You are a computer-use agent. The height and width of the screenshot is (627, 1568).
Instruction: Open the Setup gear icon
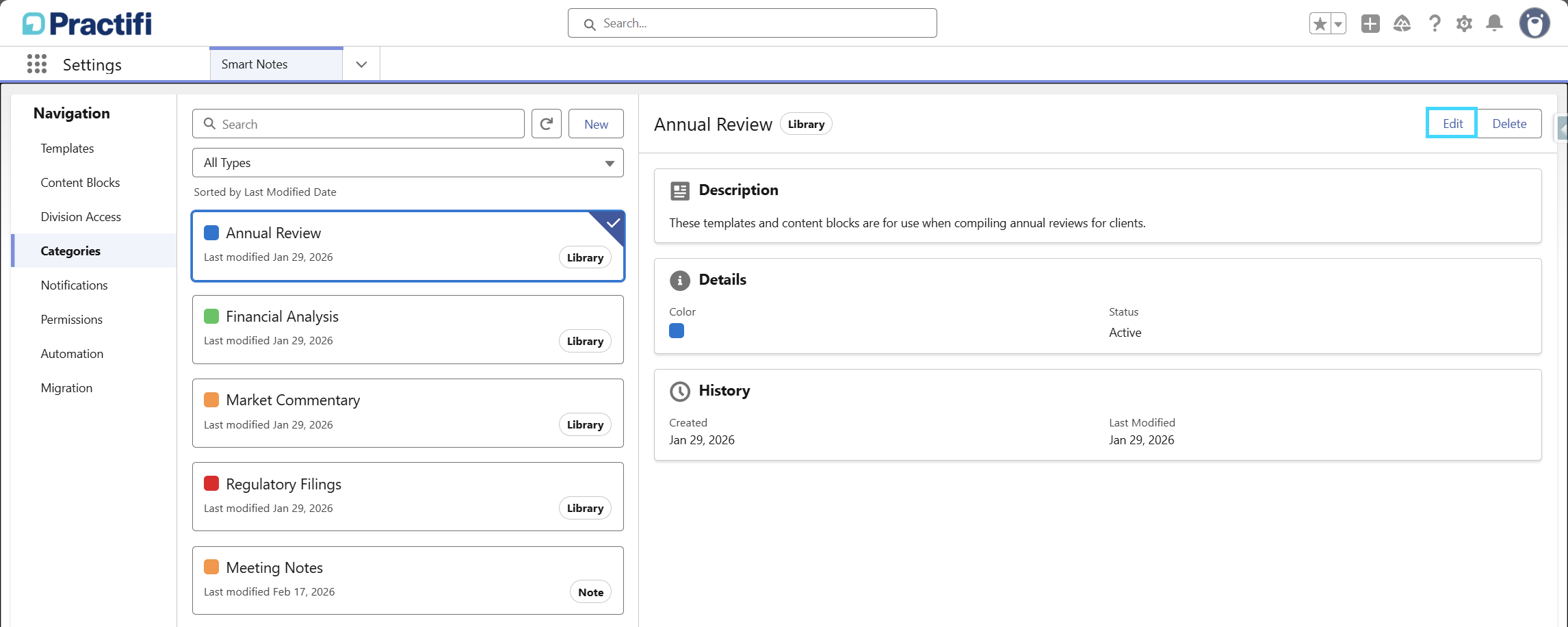click(x=1464, y=24)
